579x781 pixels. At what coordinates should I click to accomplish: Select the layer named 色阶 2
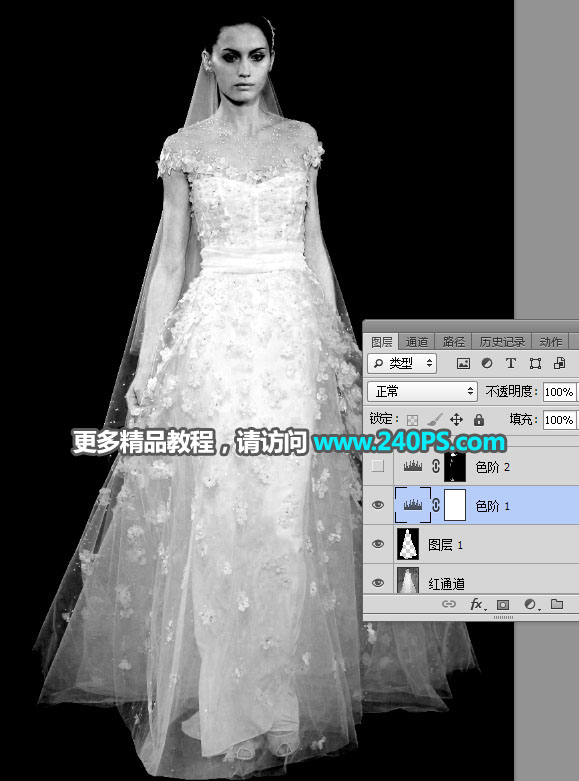click(x=492, y=467)
